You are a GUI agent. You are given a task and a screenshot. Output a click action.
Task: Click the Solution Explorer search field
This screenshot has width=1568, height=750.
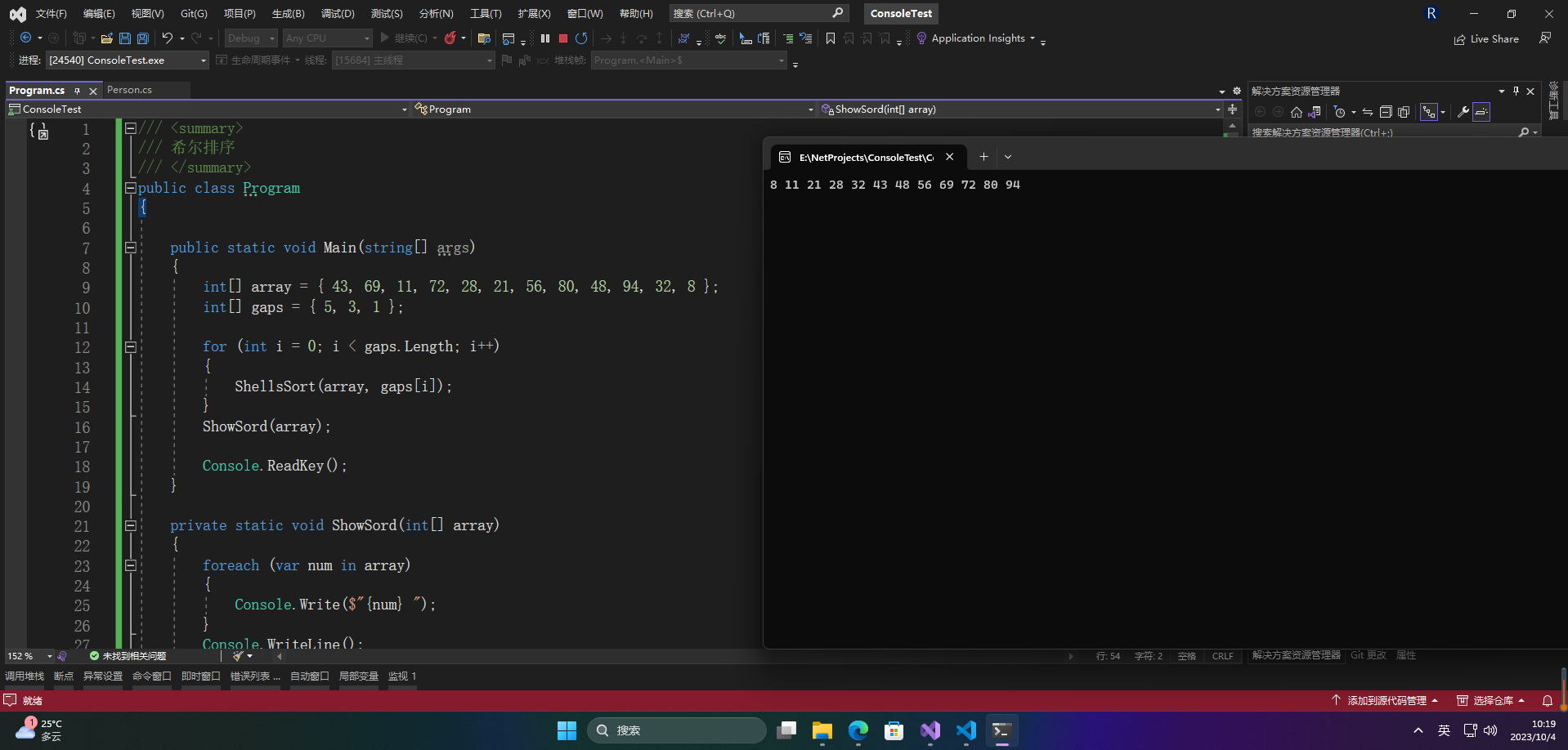click(1394, 132)
